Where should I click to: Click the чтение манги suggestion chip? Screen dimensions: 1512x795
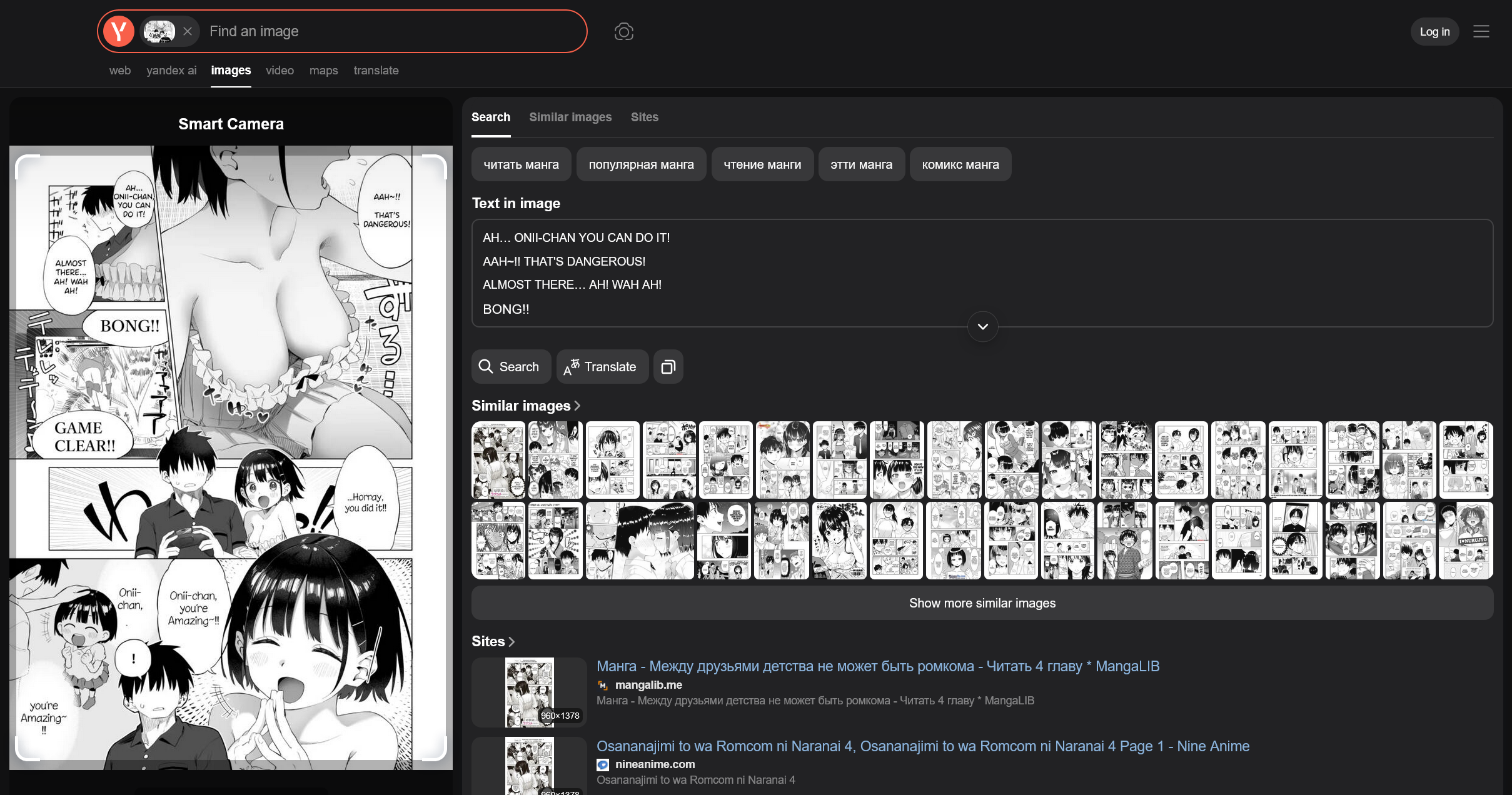point(762,164)
